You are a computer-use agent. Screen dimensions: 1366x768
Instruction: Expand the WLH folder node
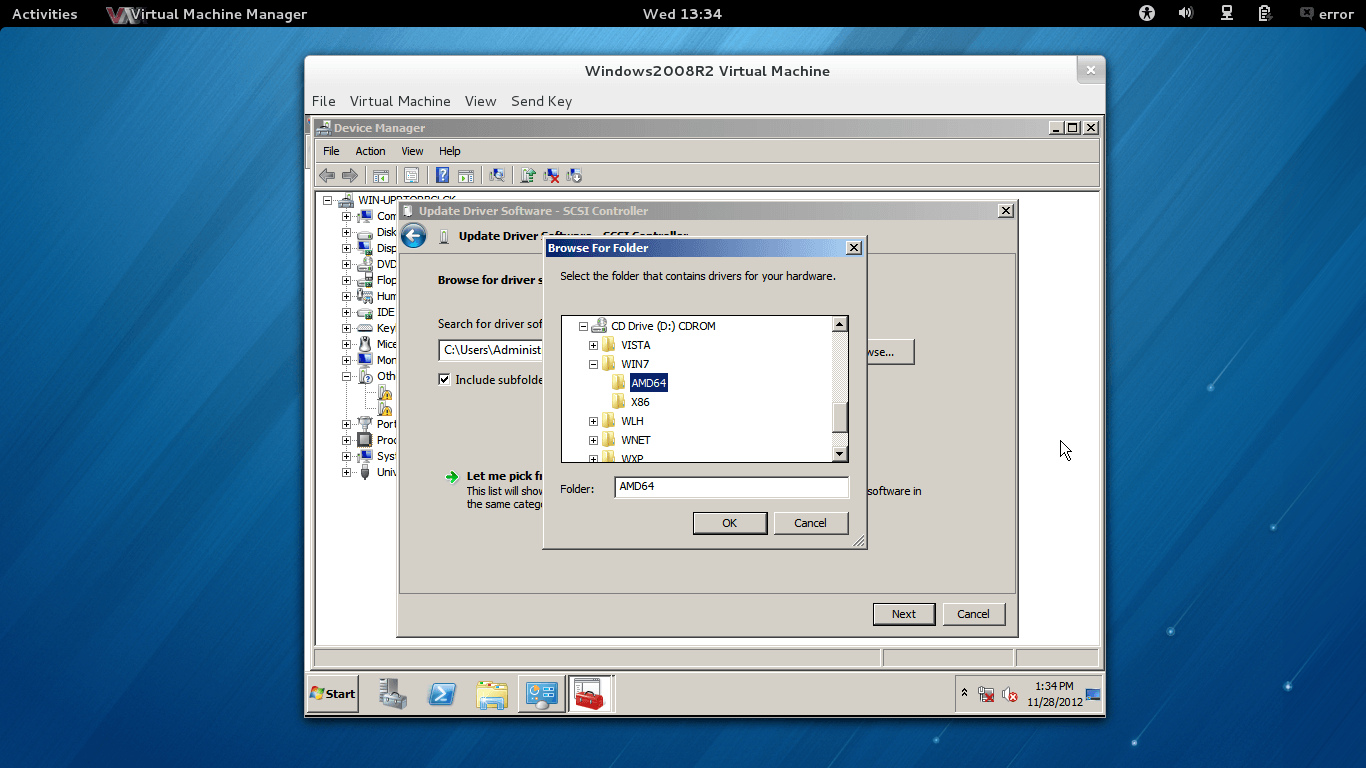pos(593,421)
